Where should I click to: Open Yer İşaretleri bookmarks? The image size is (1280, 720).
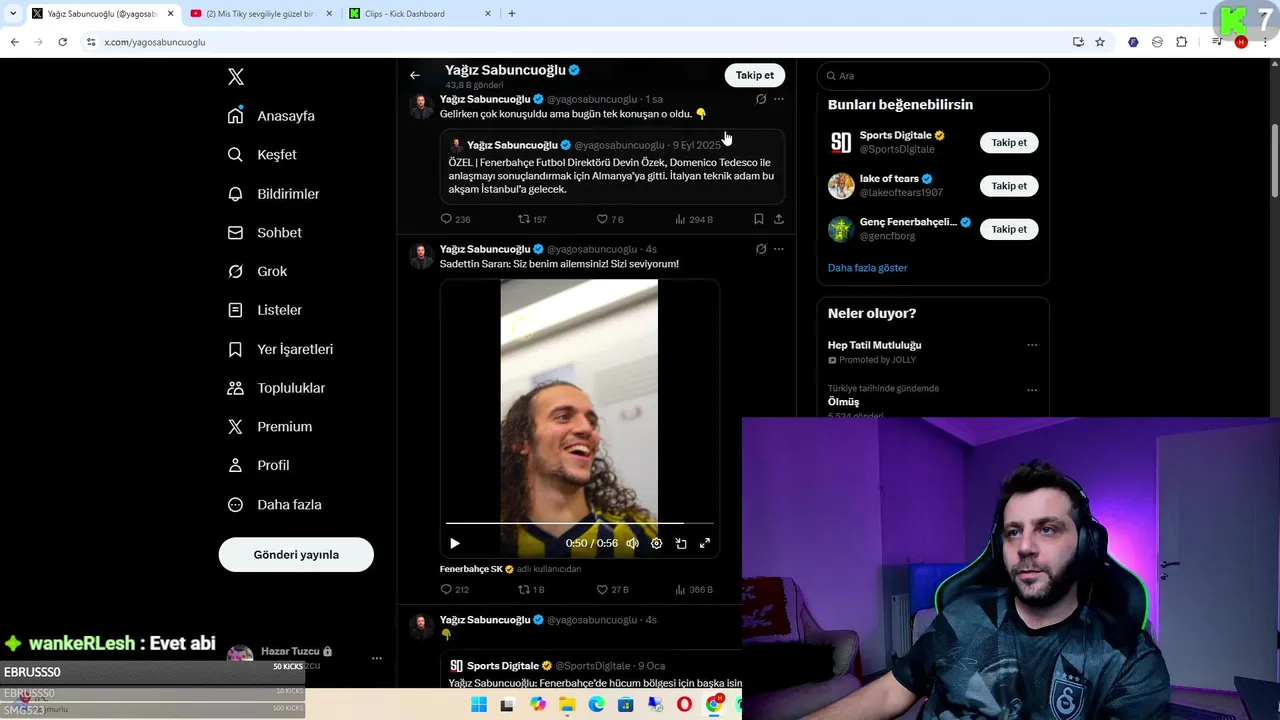tap(280, 349)
